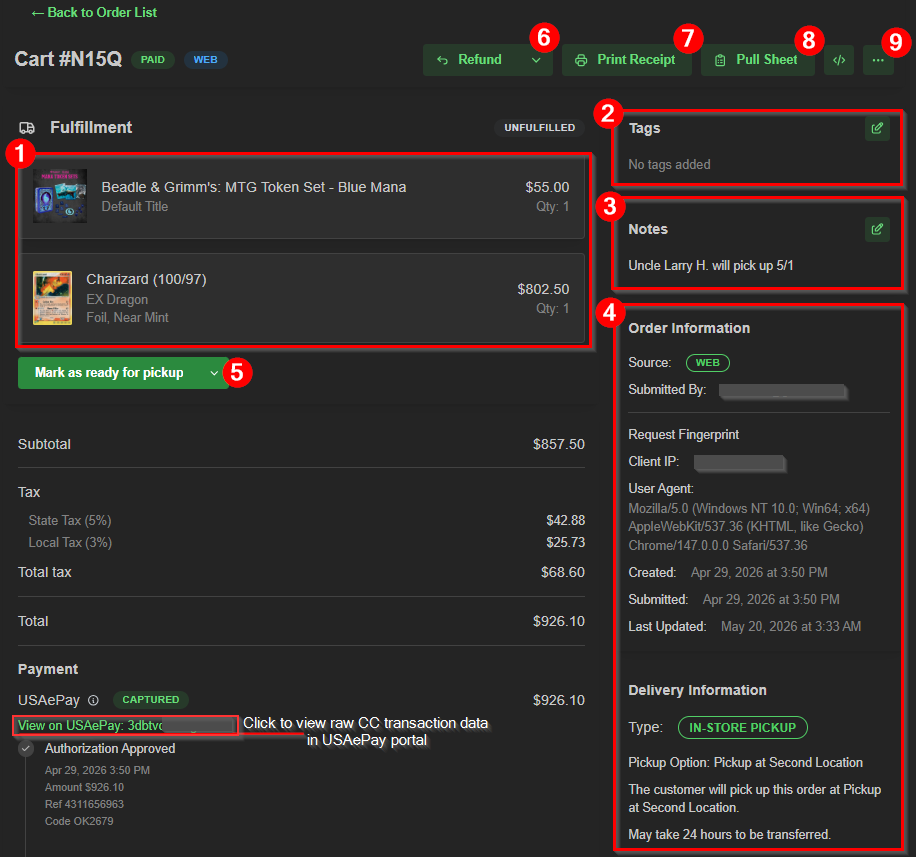Click the code brackets icon button
Screen dimensions: 916x857
pos(838,60)
